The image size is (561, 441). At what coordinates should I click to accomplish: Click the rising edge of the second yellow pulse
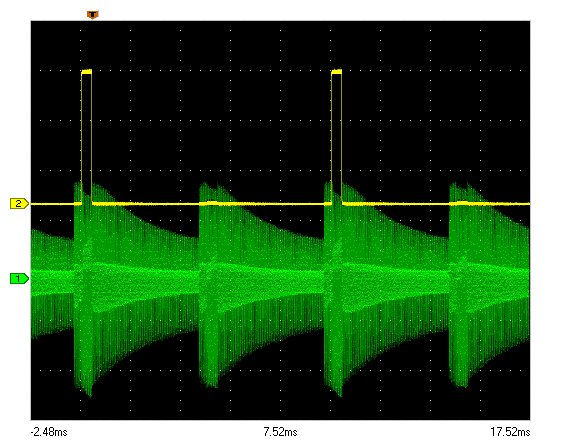pos(332,138)
